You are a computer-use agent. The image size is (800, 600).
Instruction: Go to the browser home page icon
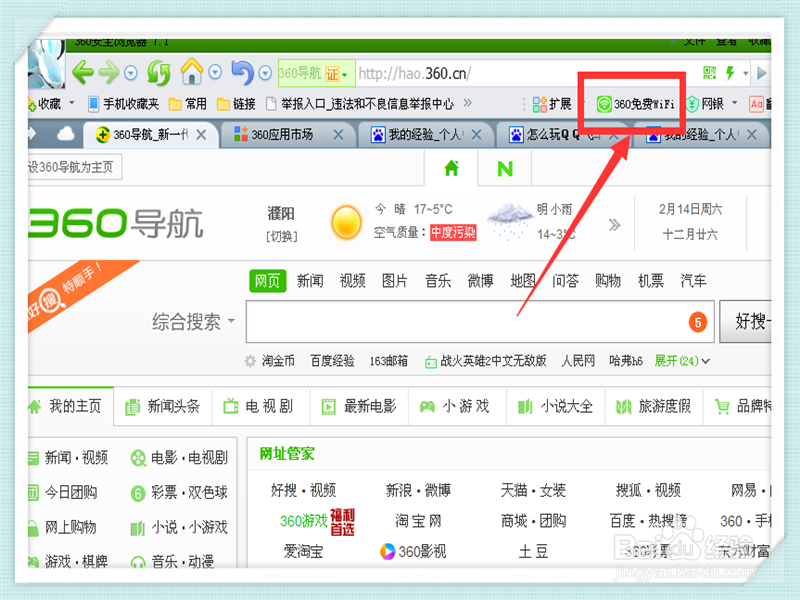(x=192, y=71)
